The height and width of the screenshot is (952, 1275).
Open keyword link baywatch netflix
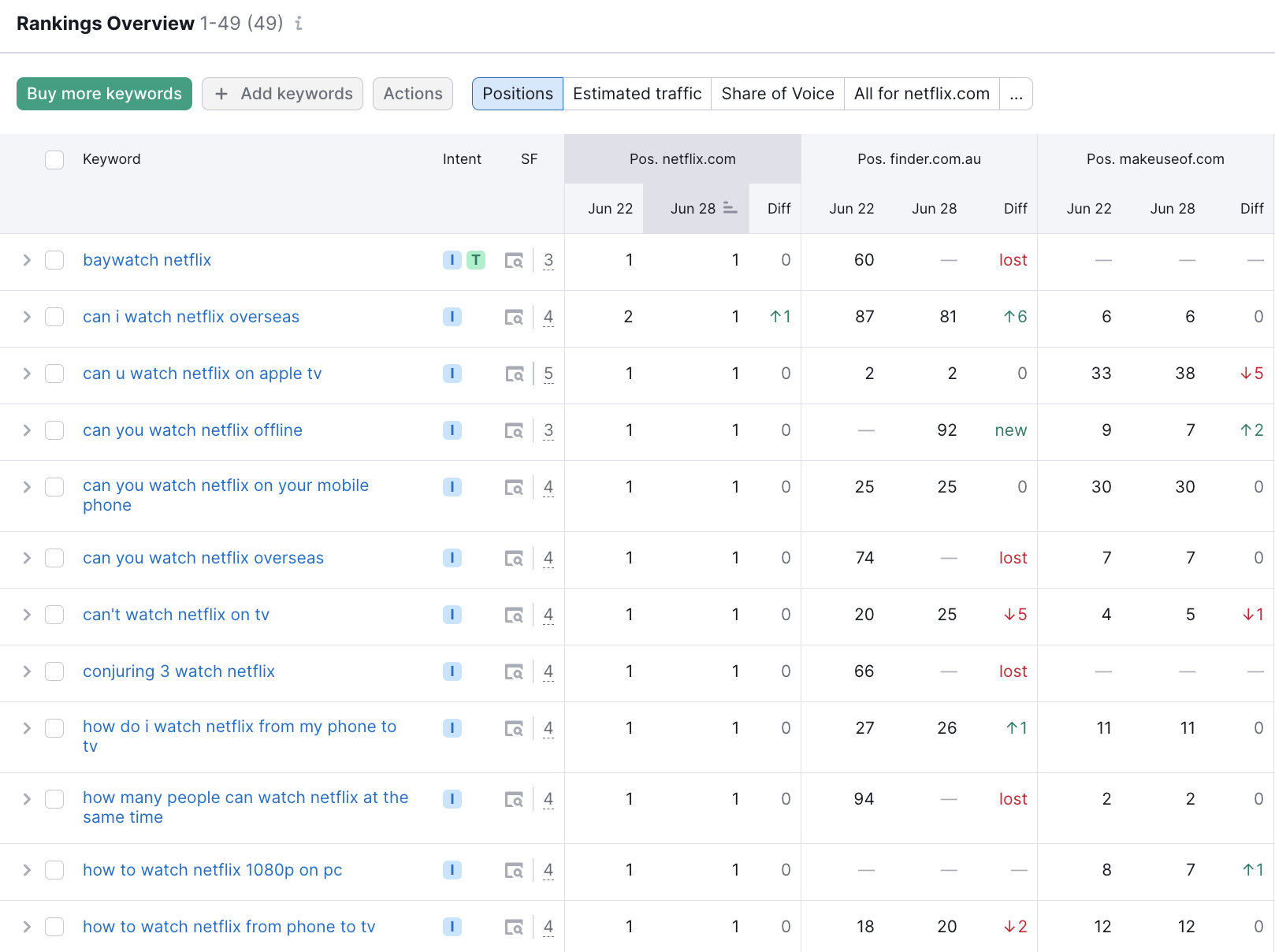147,260
